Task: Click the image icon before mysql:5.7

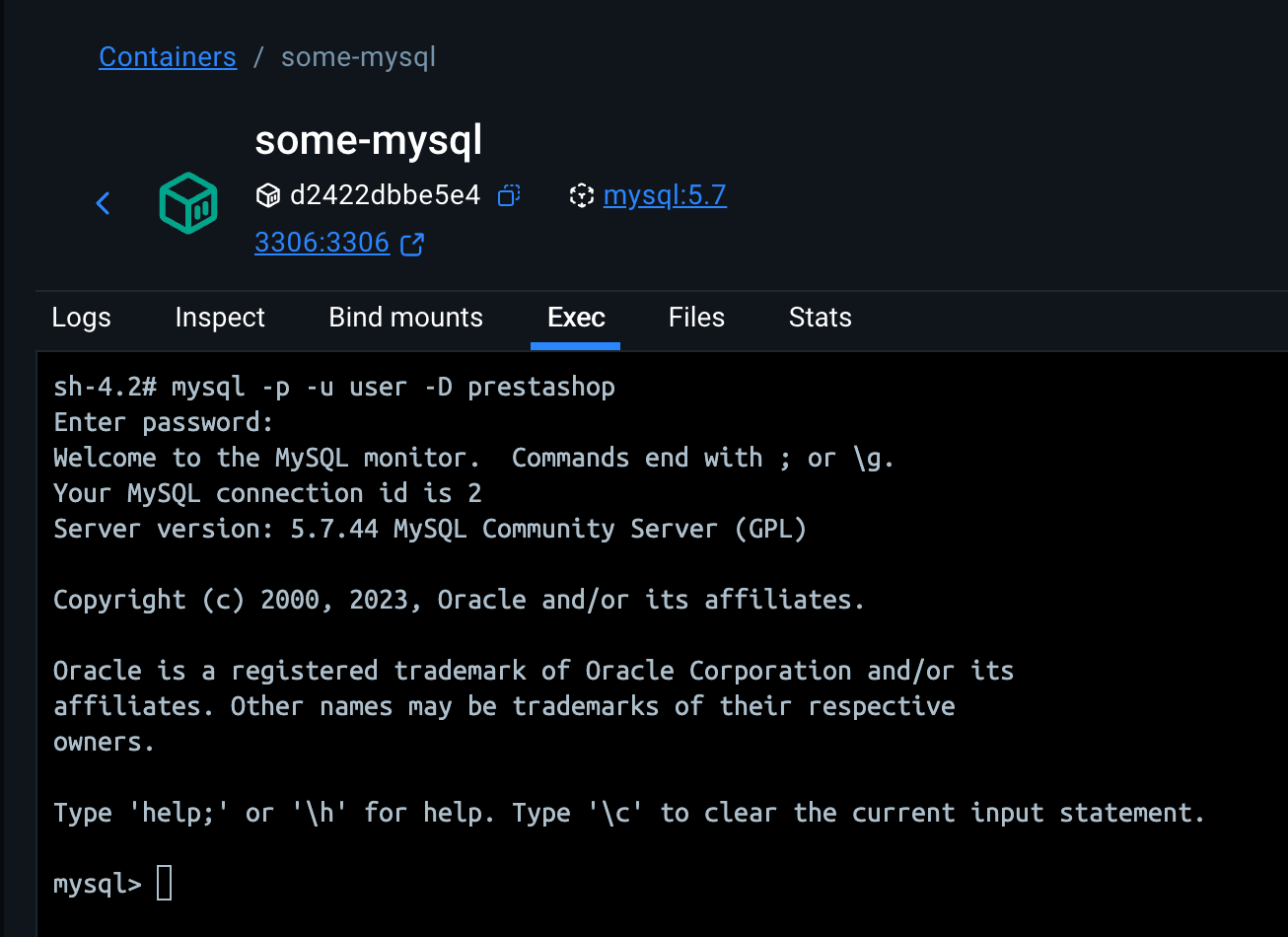Action: click(582, 195)
